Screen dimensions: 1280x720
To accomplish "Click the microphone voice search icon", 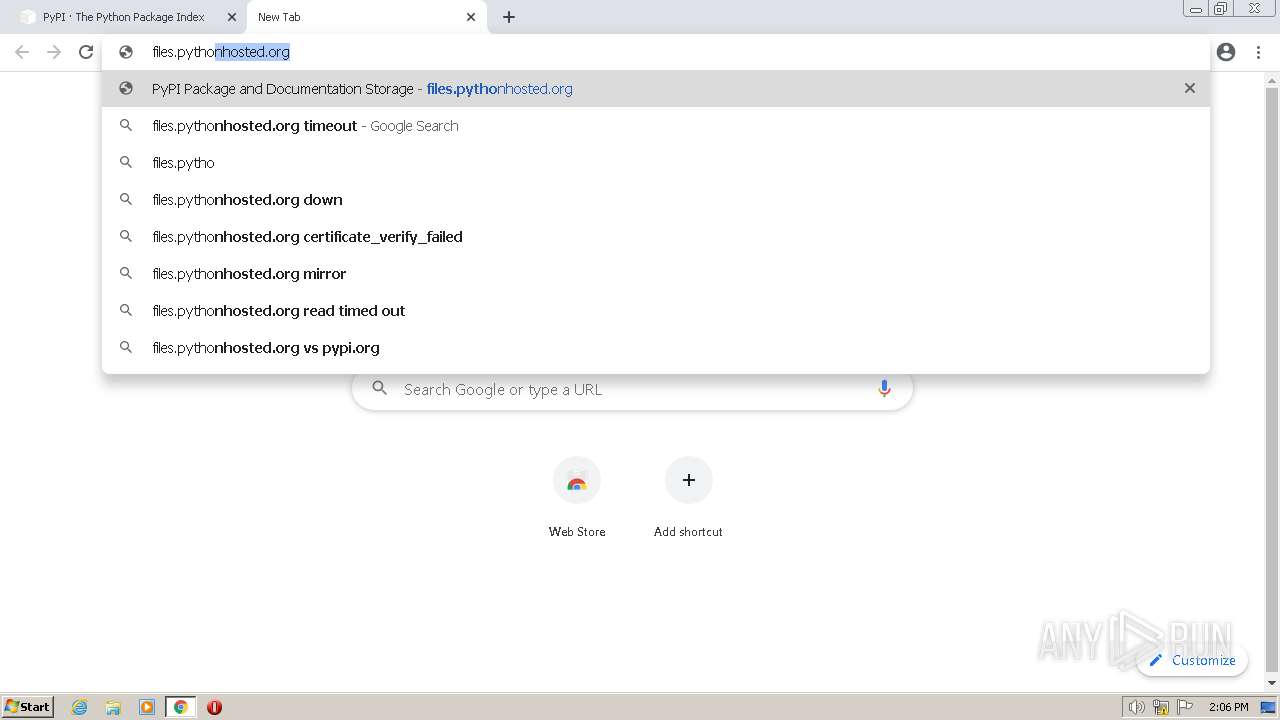I will 884,389.
